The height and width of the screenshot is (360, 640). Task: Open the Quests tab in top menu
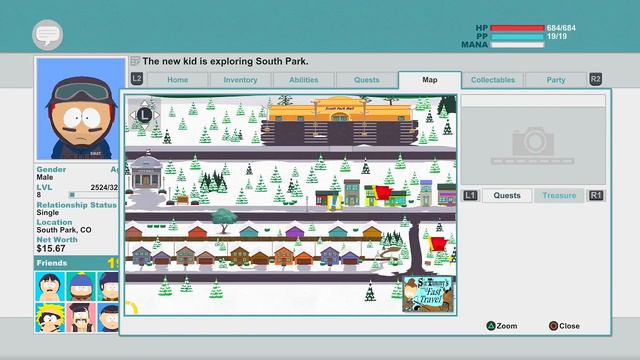pos(367,80)
